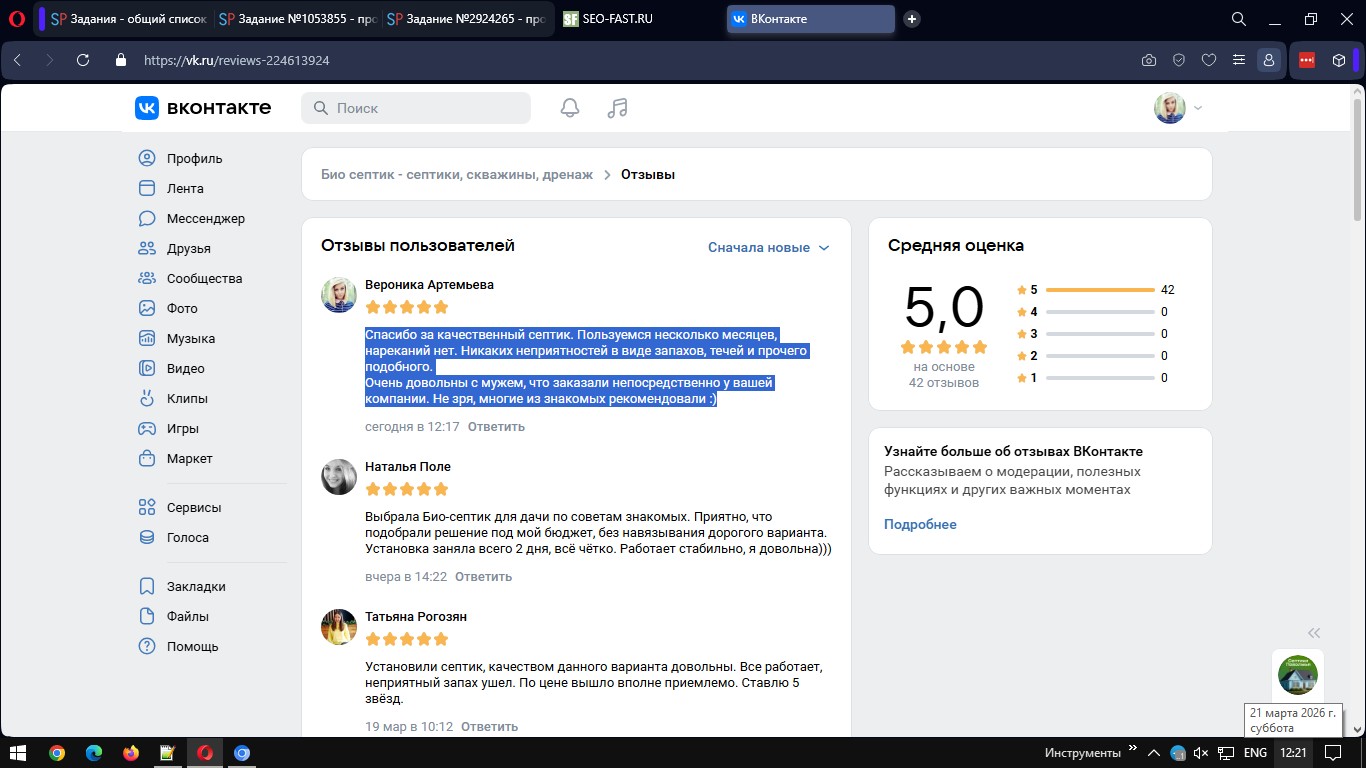Image resolution: width=1366 pixels, height=768 pixels.
Task: Show hidden tray icons chevron
Action: click(1153, 752)
